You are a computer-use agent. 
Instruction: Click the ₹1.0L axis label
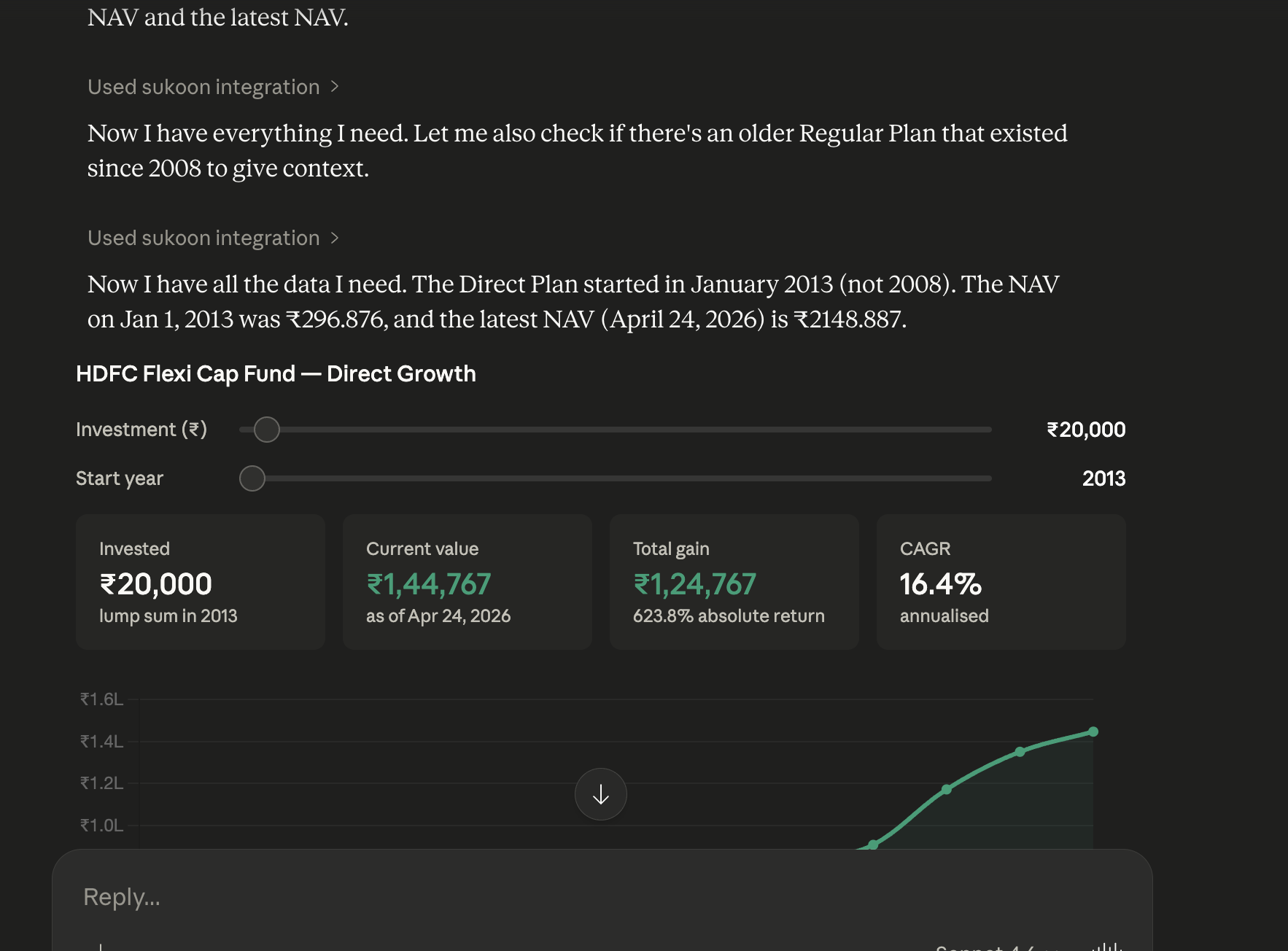101,825
